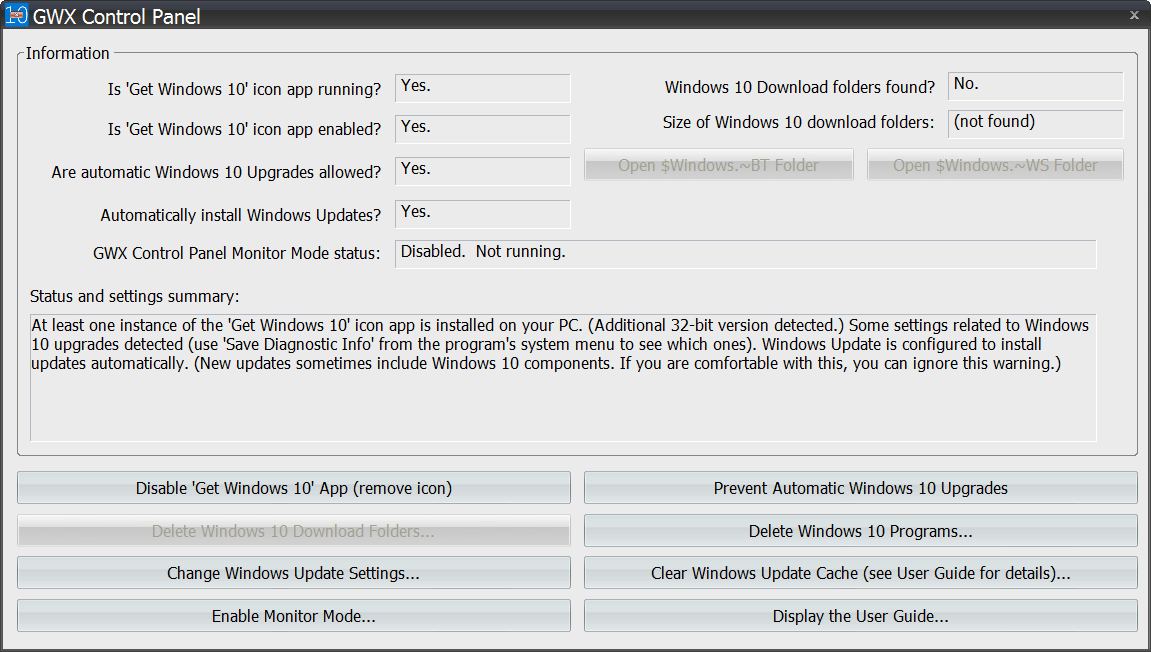Click Delete Windows 10 Download Folders button
The width and height of the screenshot is (1151, 652).
[x=294, y=531]
